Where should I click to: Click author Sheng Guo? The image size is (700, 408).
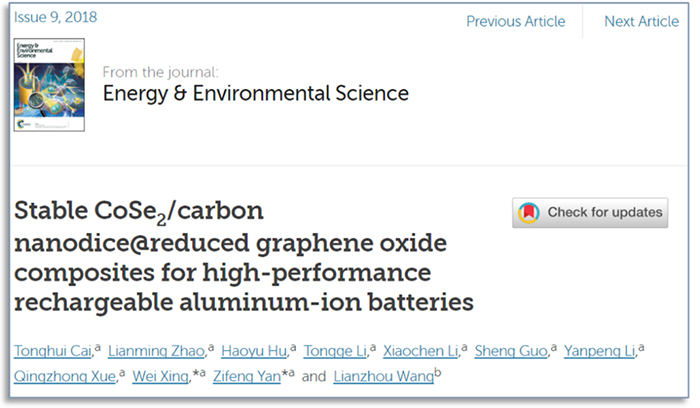tap(513, 349)
